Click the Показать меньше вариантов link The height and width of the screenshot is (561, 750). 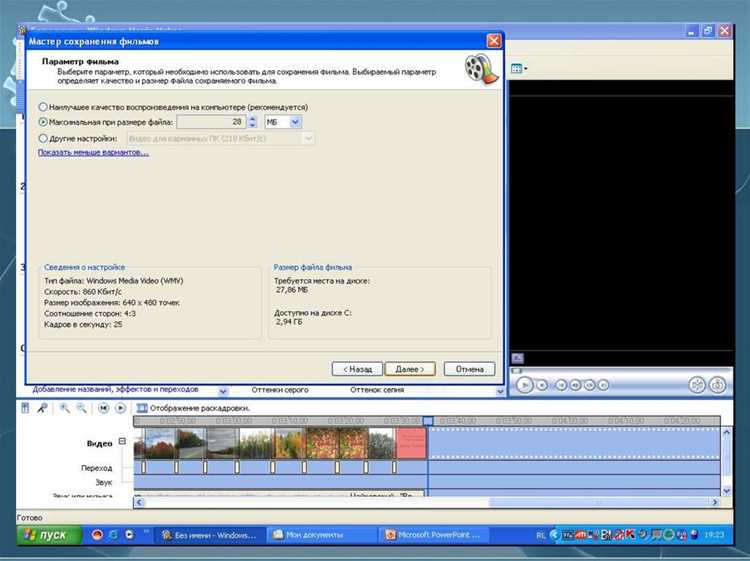(x=93, y=153)
